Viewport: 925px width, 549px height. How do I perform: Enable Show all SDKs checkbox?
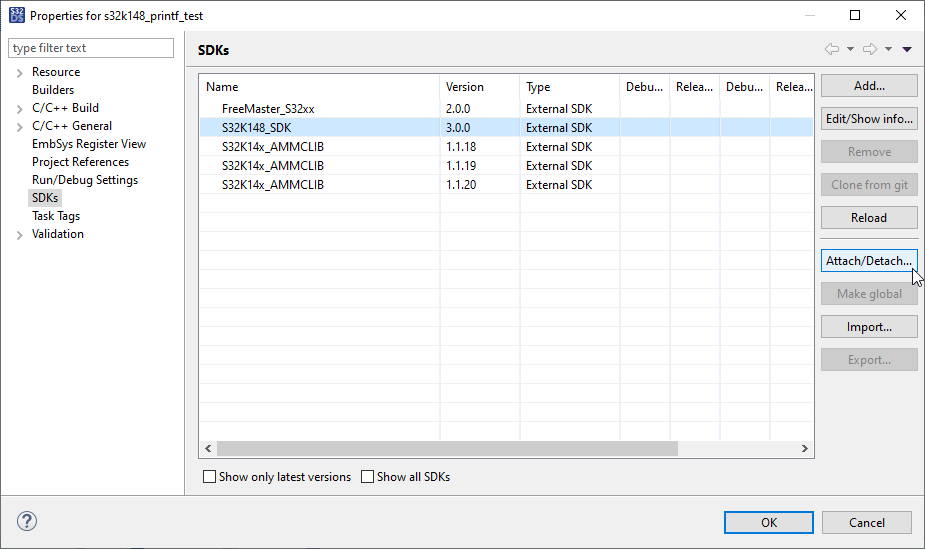(368, 476)
